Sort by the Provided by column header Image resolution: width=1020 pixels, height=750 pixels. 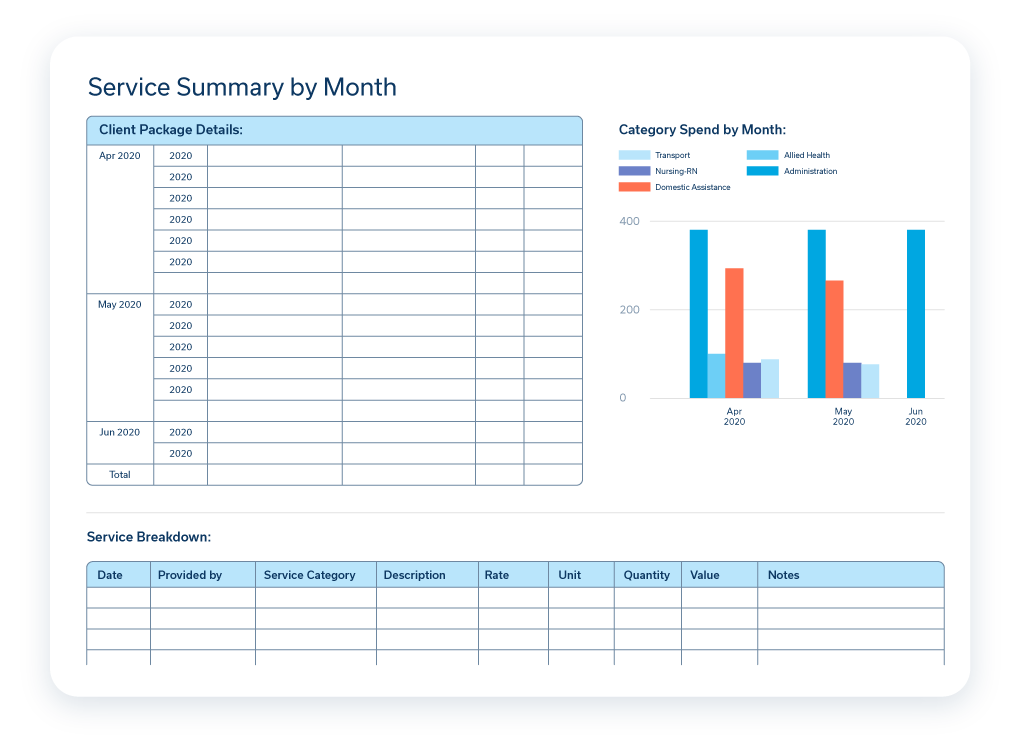190,575
